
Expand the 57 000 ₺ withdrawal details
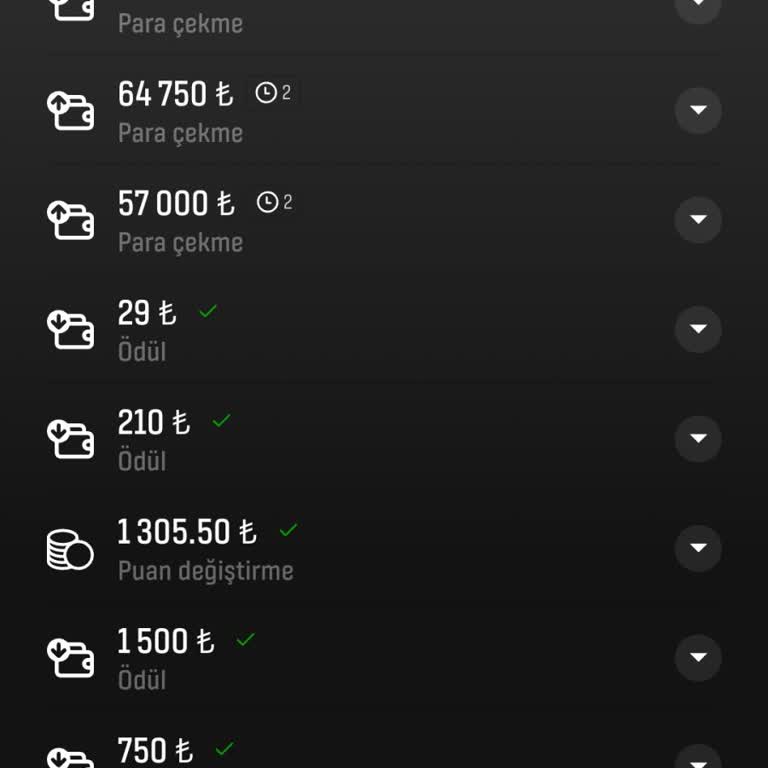pos(698,220)
